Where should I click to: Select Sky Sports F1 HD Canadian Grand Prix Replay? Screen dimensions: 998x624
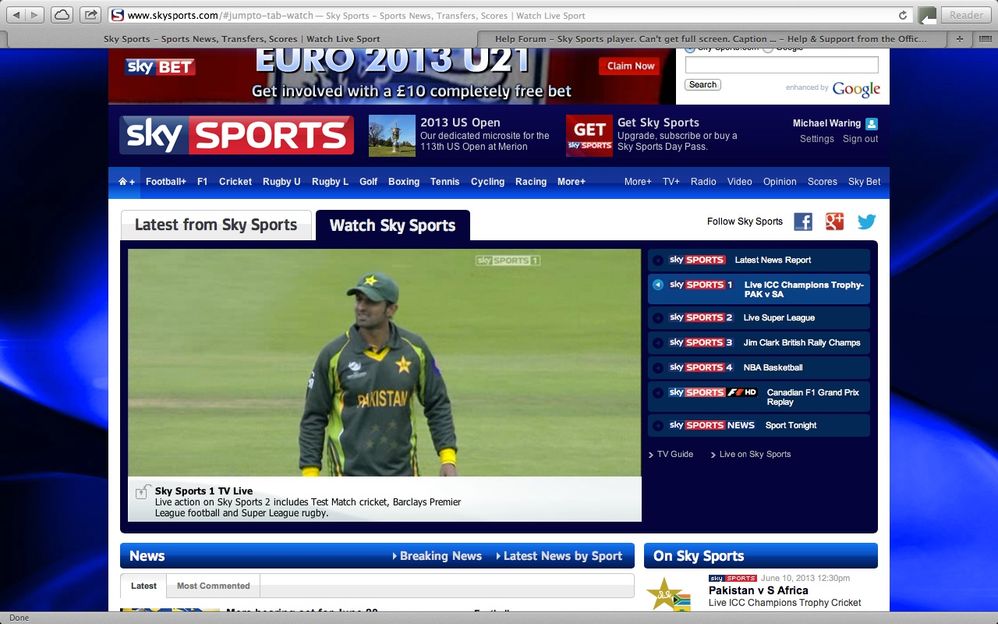[759, 397]
